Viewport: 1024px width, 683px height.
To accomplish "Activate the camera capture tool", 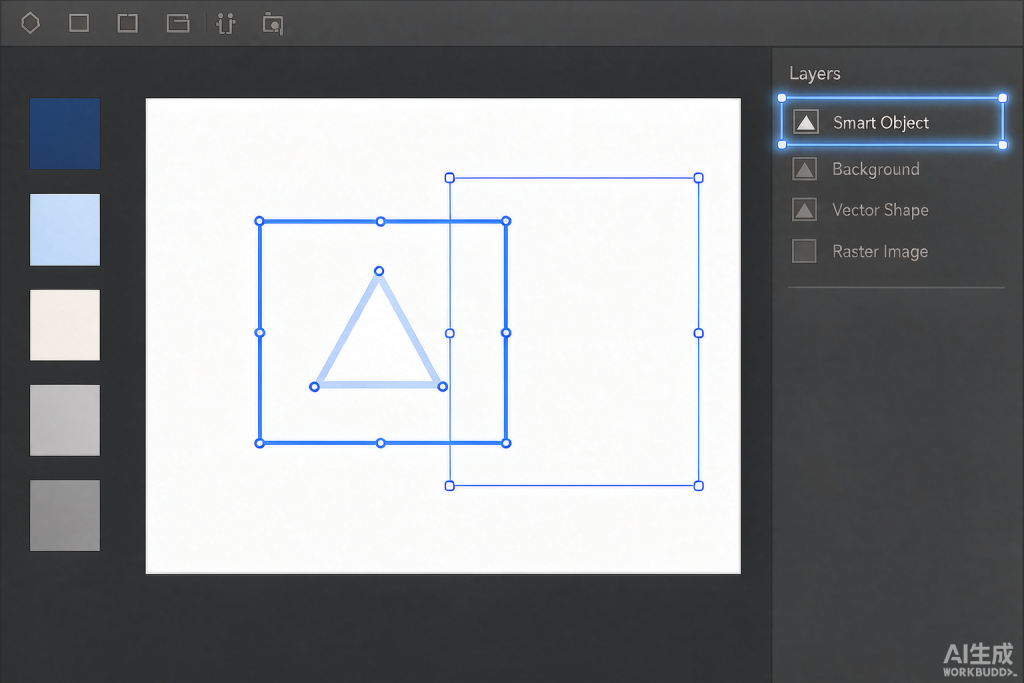I will [x=273, y=24].
